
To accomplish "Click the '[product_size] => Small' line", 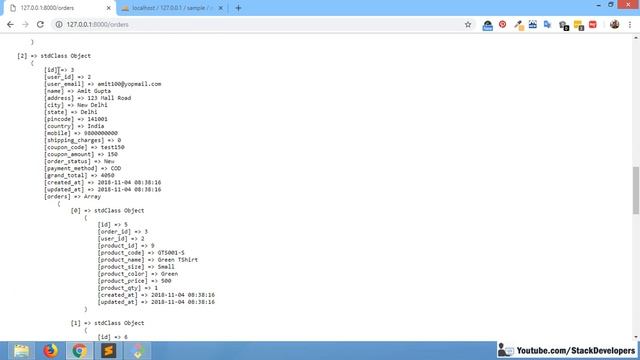I will click(136, 267).
